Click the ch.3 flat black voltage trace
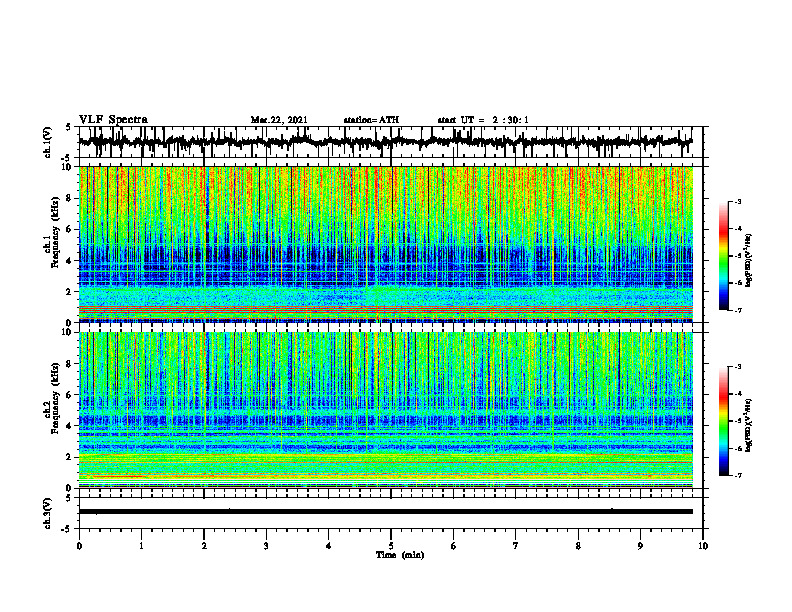Image resolution: width=792 pixels, height=612 pixels. (x=386, y=512)
